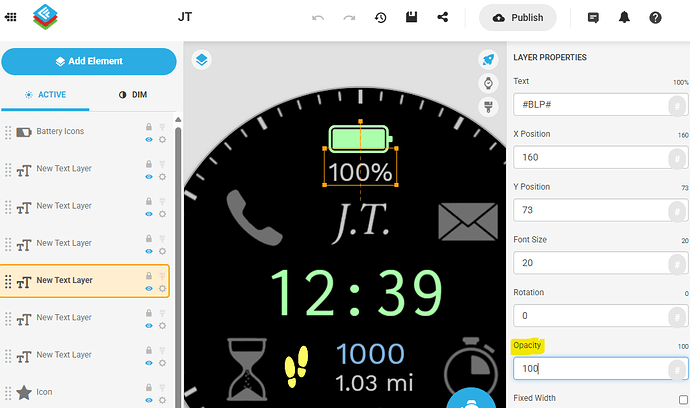Image resolution: width=690 pixels, height=408 pixels.
Task: Open the share options
Action: coord(442,17)
